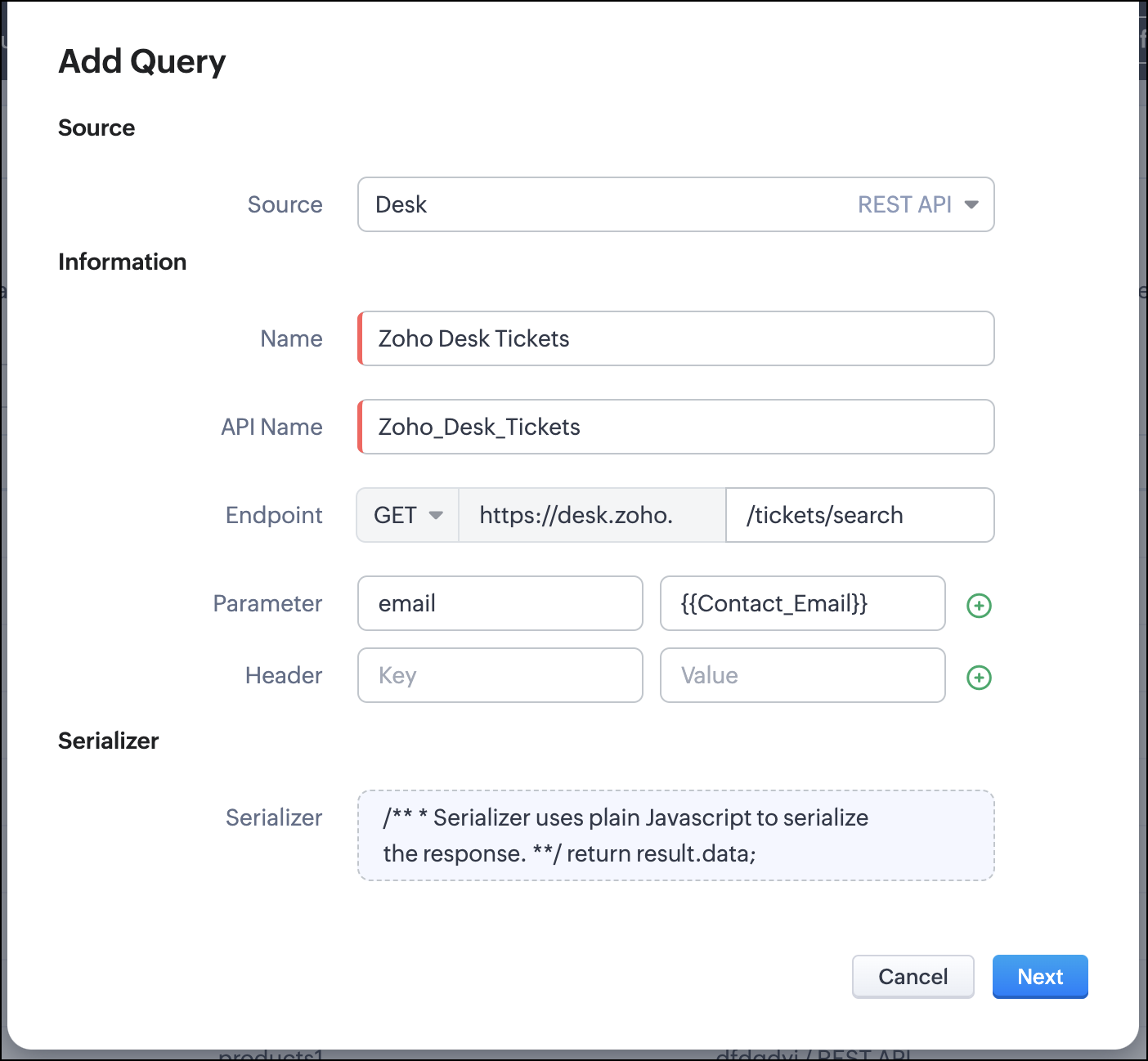Add another parameter with the plus icon
Viewport: 1148px width, 1061px height.
click(979, 605)
